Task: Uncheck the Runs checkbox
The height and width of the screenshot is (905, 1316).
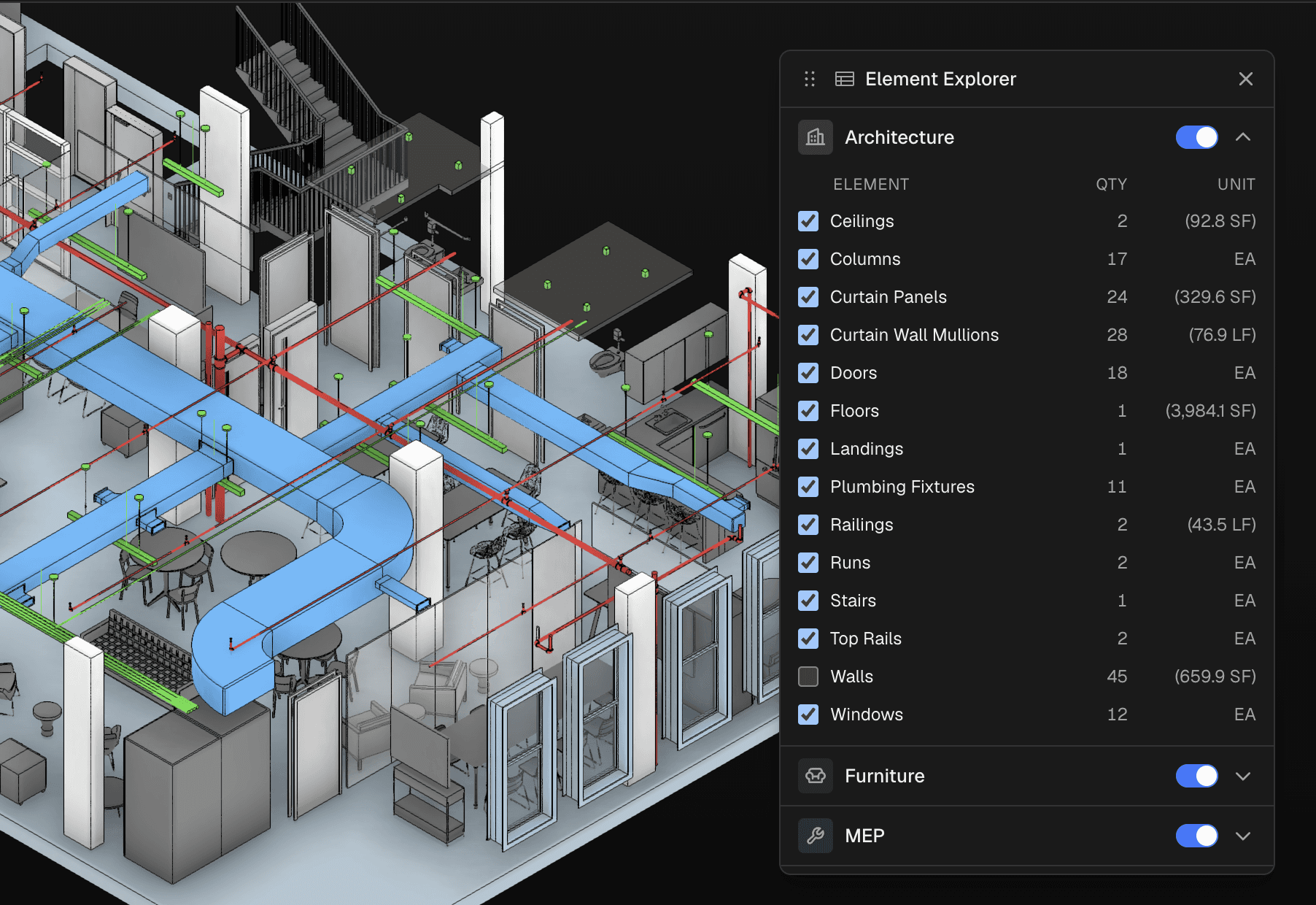Action: click(808, 563)
